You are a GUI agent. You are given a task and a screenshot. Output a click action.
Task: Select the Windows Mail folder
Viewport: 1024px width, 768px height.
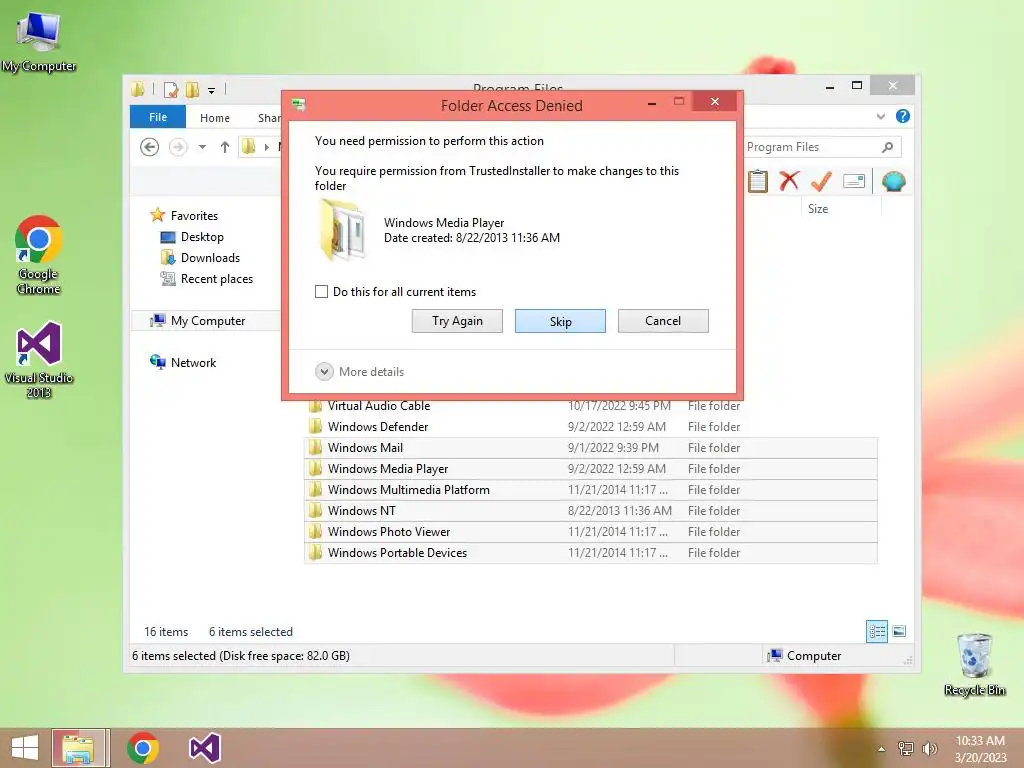tap(591, 447)
